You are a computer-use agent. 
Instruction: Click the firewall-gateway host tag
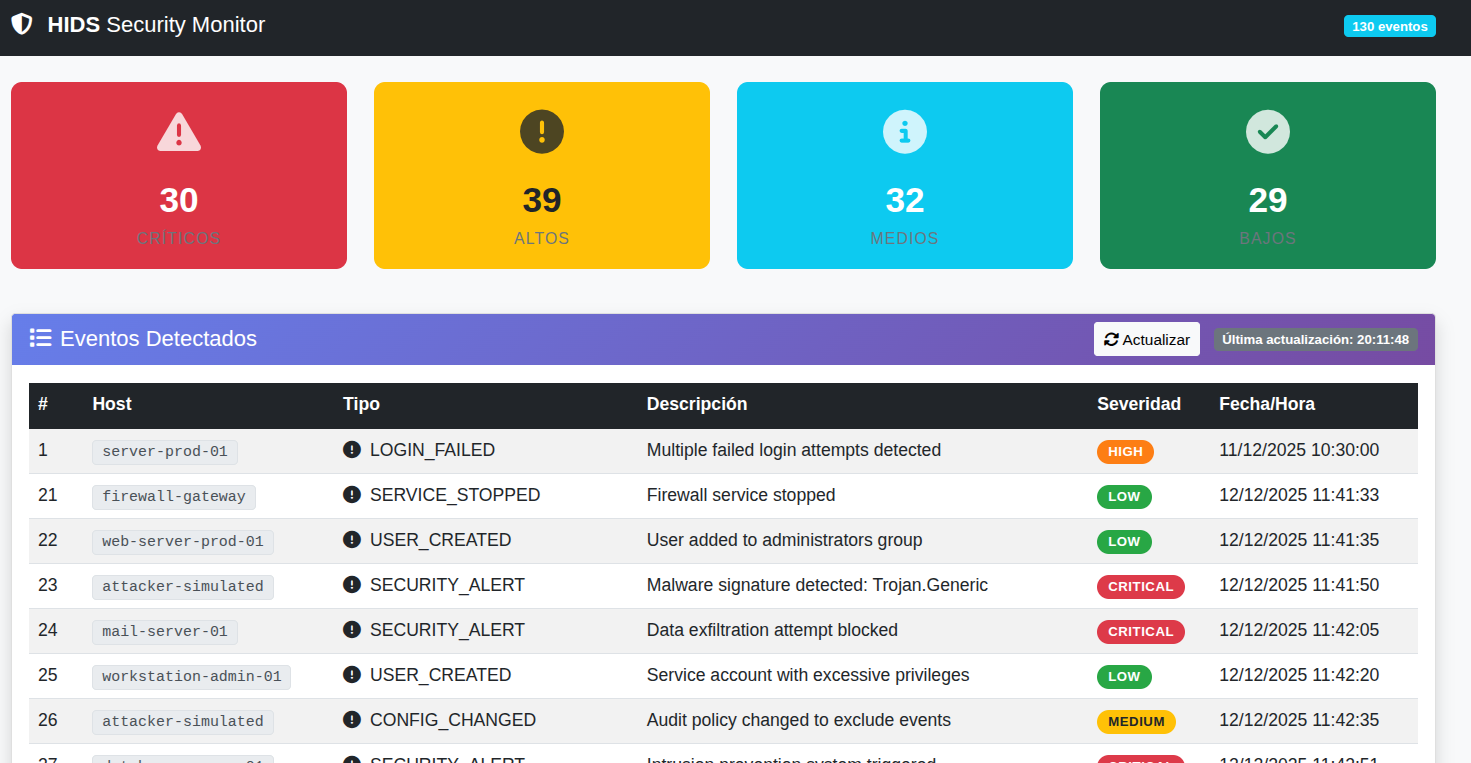coord(174,496)
